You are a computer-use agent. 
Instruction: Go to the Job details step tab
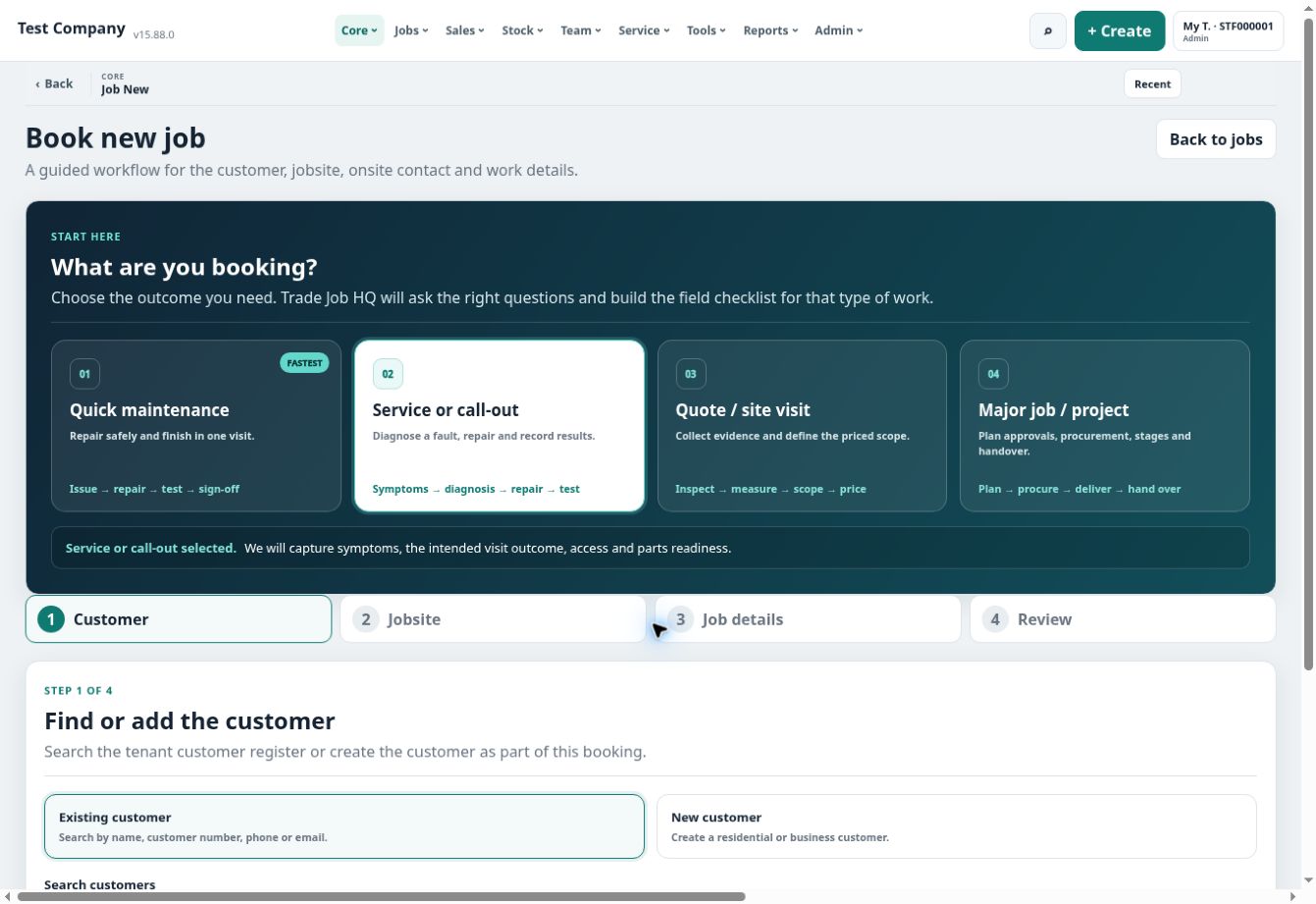click(808, 619)
